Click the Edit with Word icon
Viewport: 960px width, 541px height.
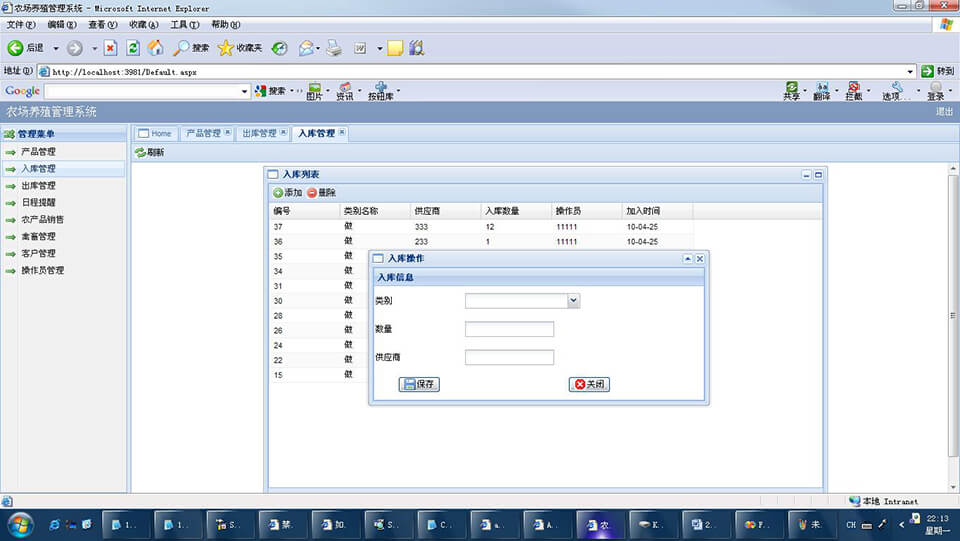(x=360, y=48)
